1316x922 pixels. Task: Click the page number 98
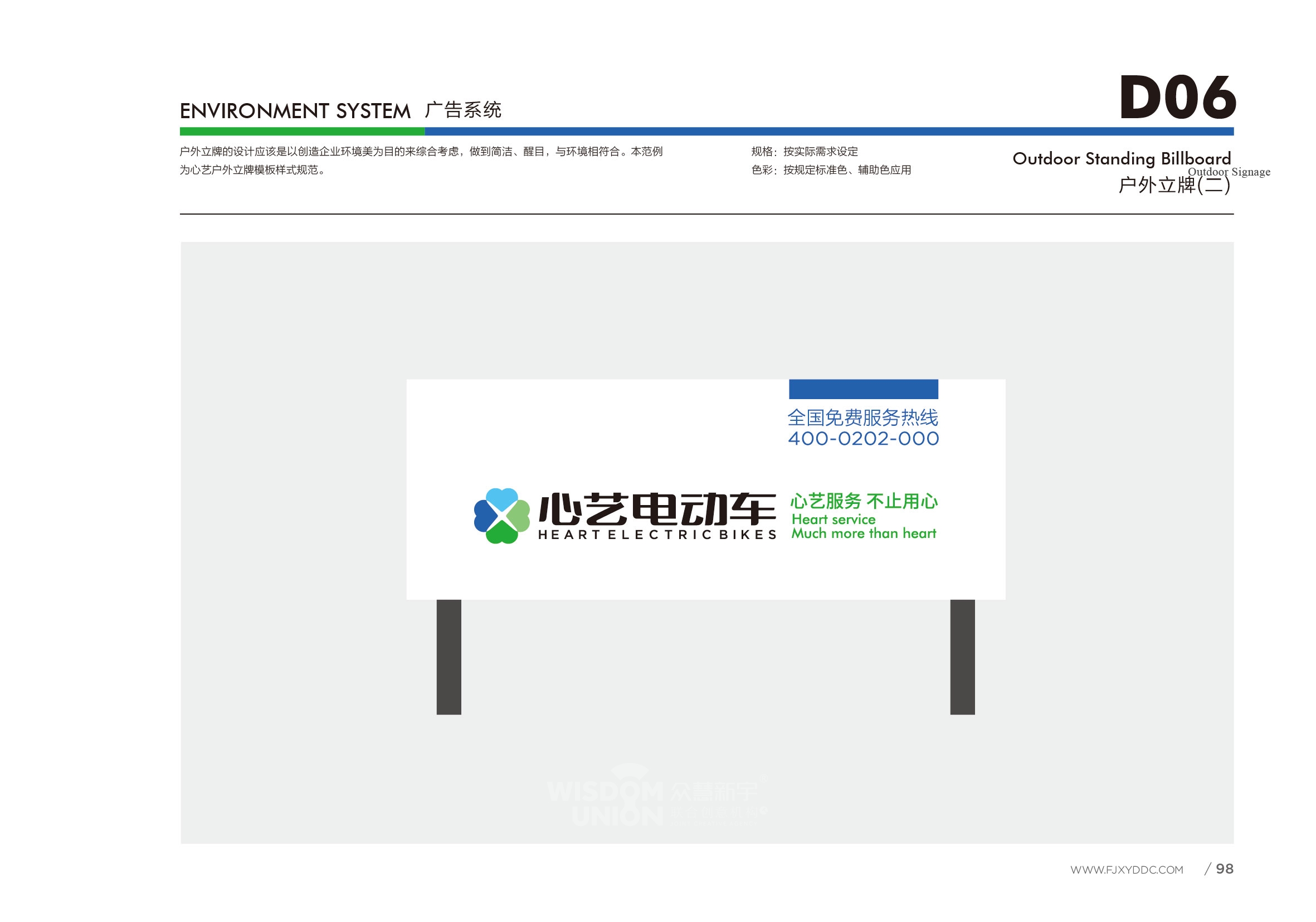[x=1224, y=868]
